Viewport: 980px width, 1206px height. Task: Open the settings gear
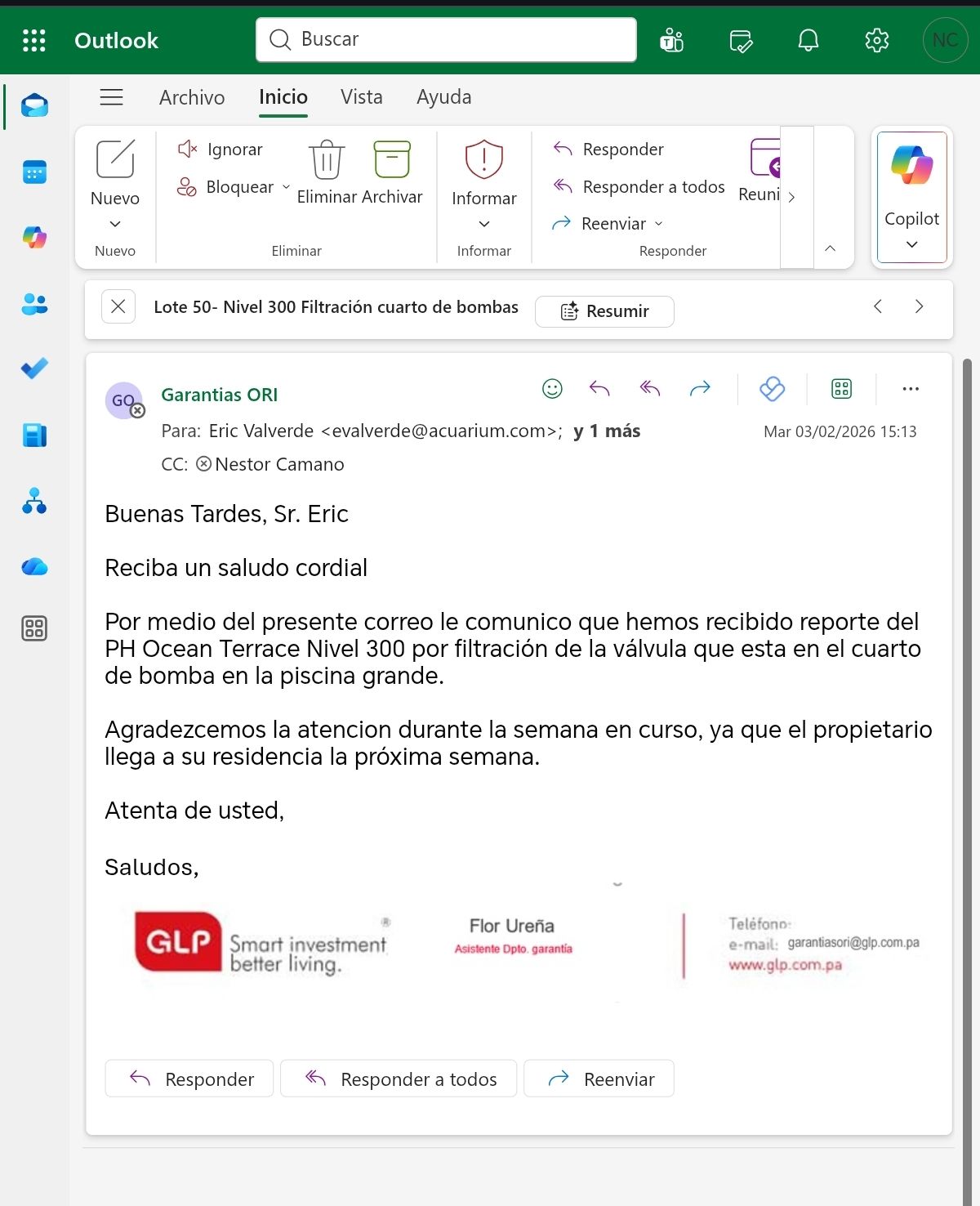(x=876, y=40)
